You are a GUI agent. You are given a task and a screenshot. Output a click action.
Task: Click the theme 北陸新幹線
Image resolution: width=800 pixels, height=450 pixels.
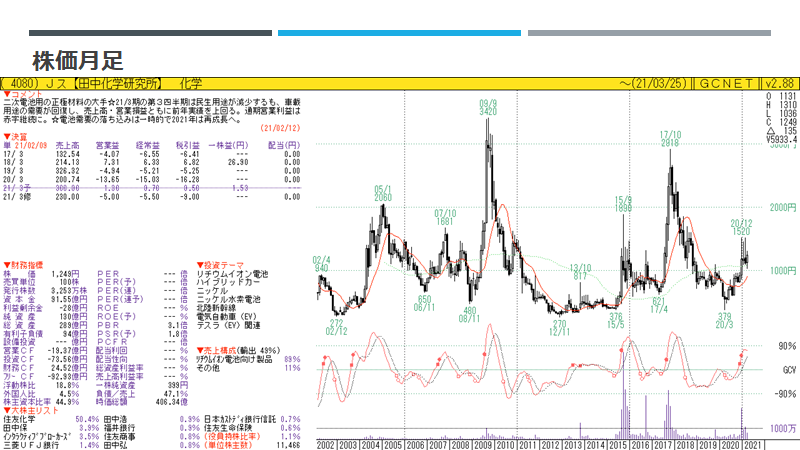coord(216,308)
